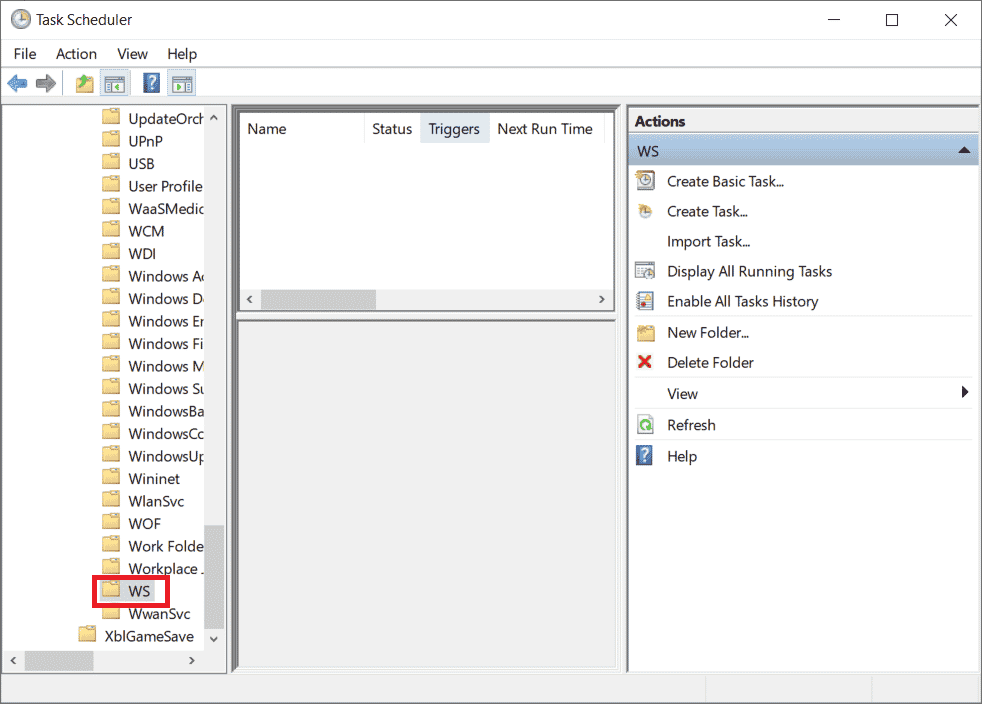
Task: Click the Enable All Tasks History icon
Action: click(x=645, y=301)
